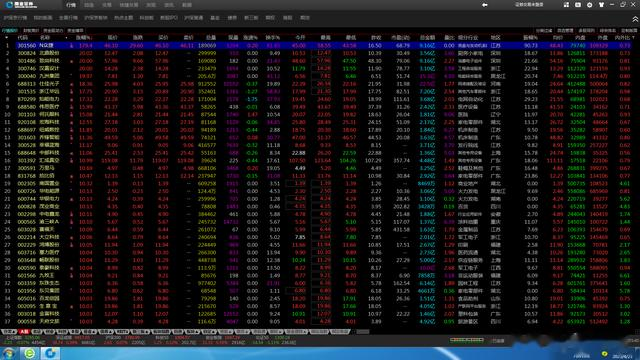Expand the arrow at right end of header row
Viewport: 640px width, 360px height.
coord(633,38)
